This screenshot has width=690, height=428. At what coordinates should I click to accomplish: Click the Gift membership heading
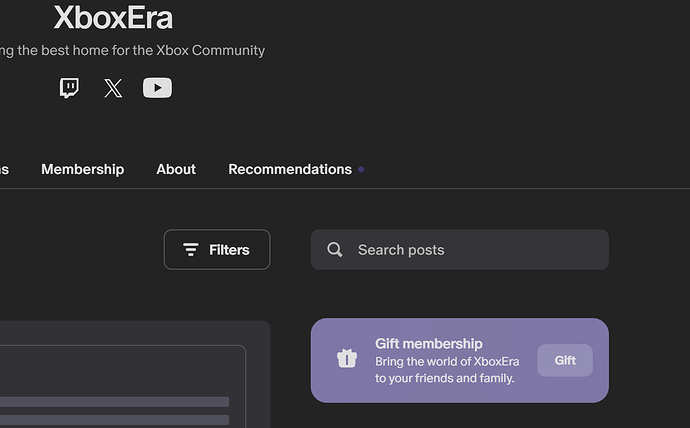tap(429, 344)
